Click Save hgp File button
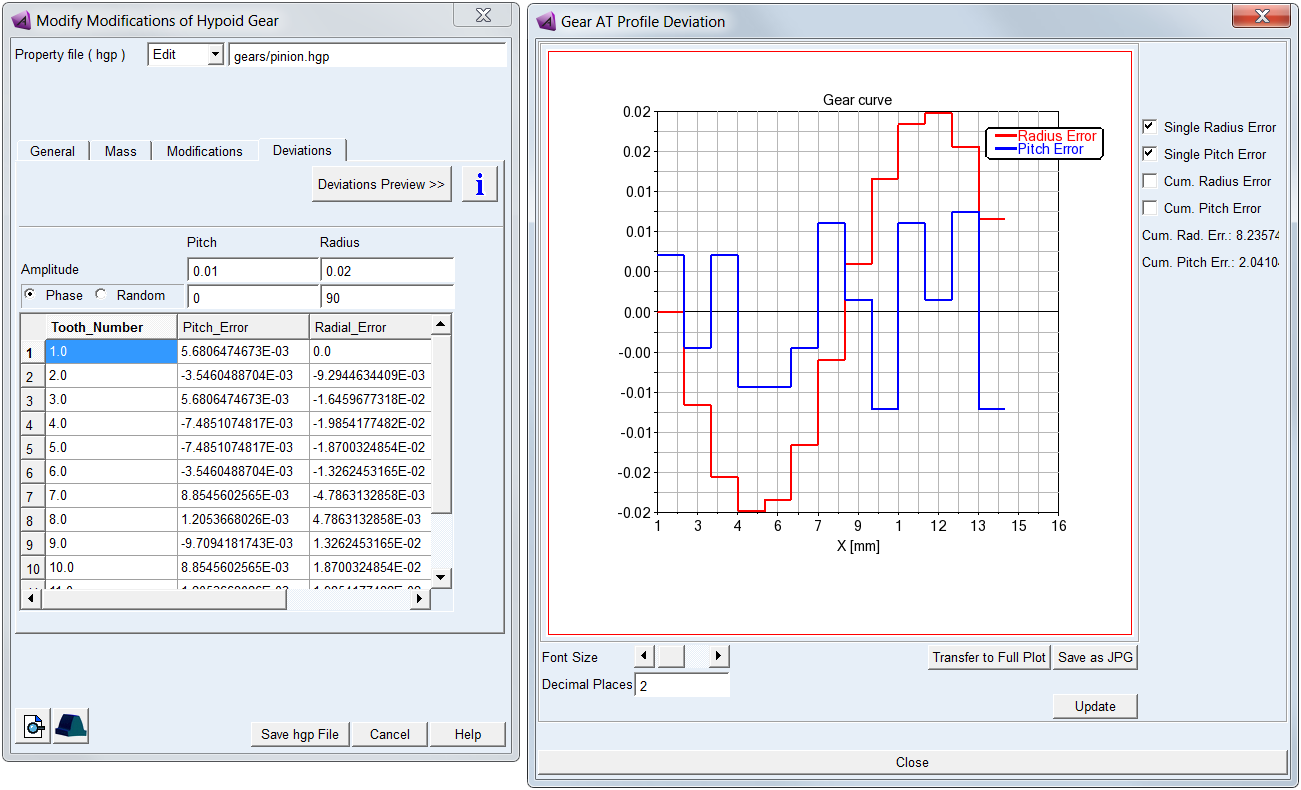The image size is (1301, 790). point(300,734)
